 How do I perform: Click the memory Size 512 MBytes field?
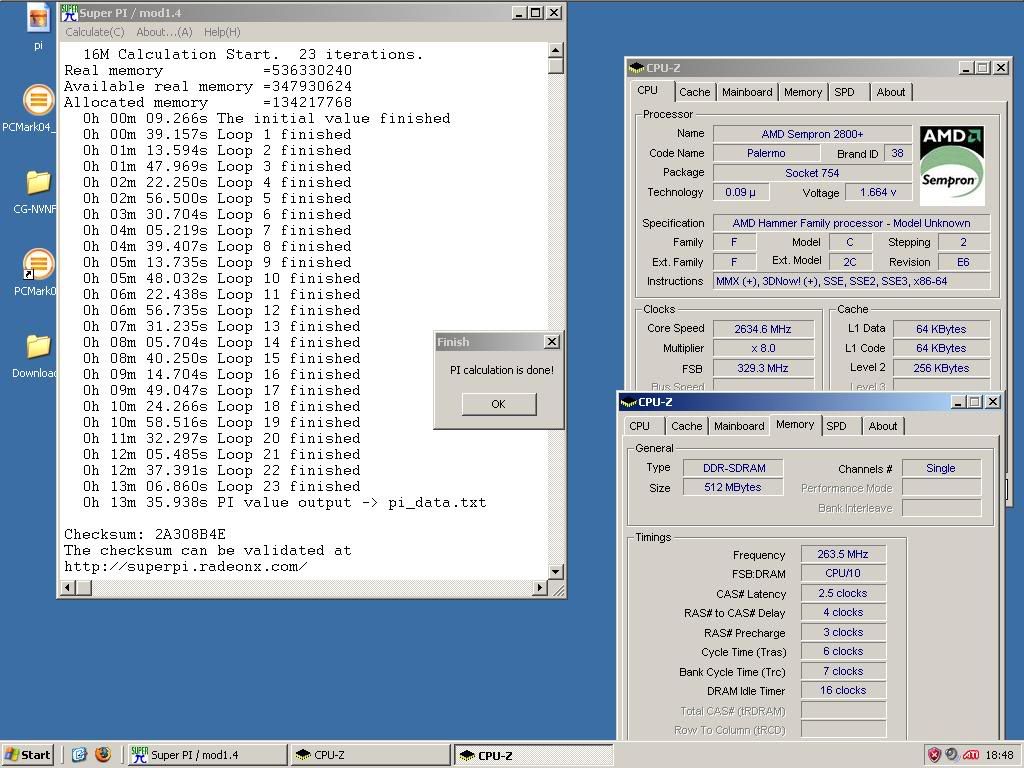tap(733, 487)
